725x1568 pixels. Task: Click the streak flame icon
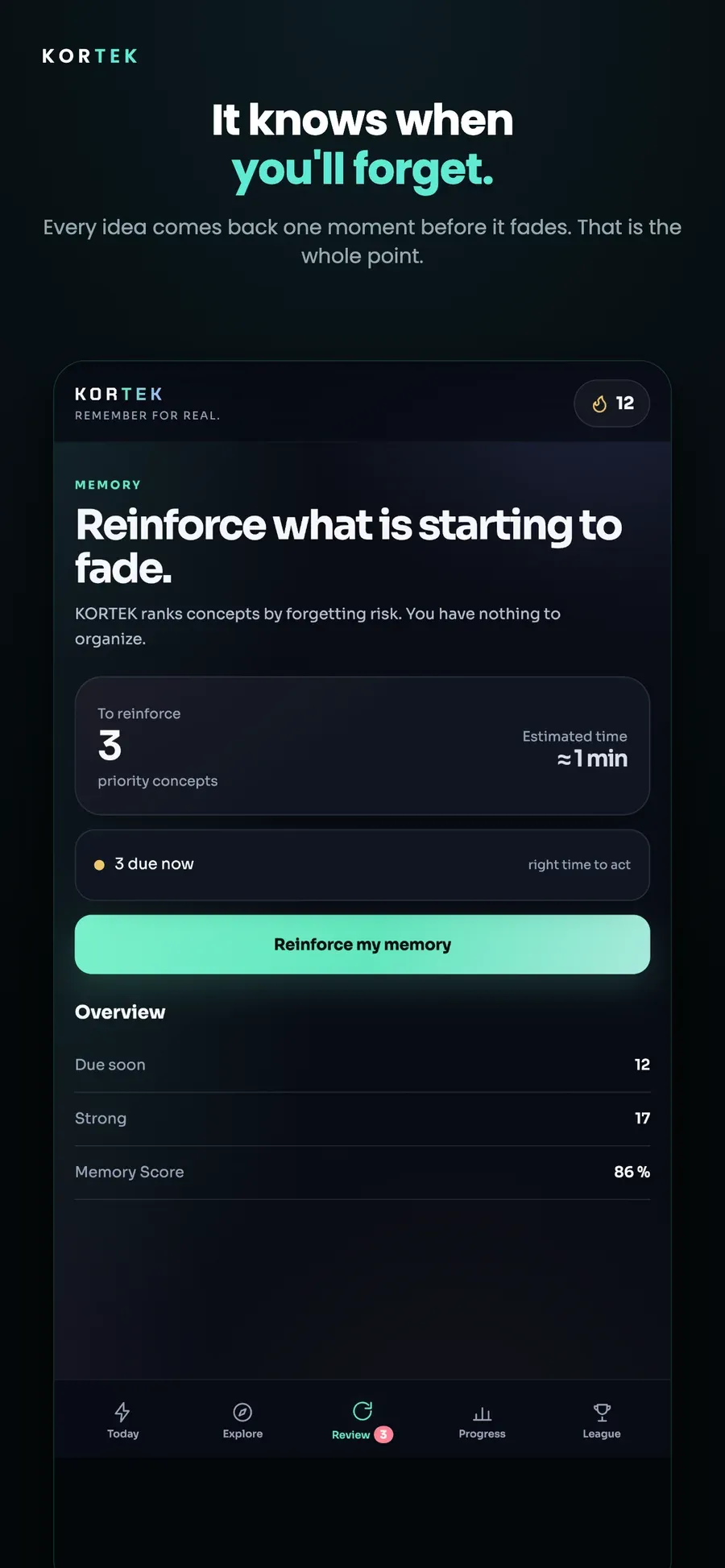(x=599, y=403)
